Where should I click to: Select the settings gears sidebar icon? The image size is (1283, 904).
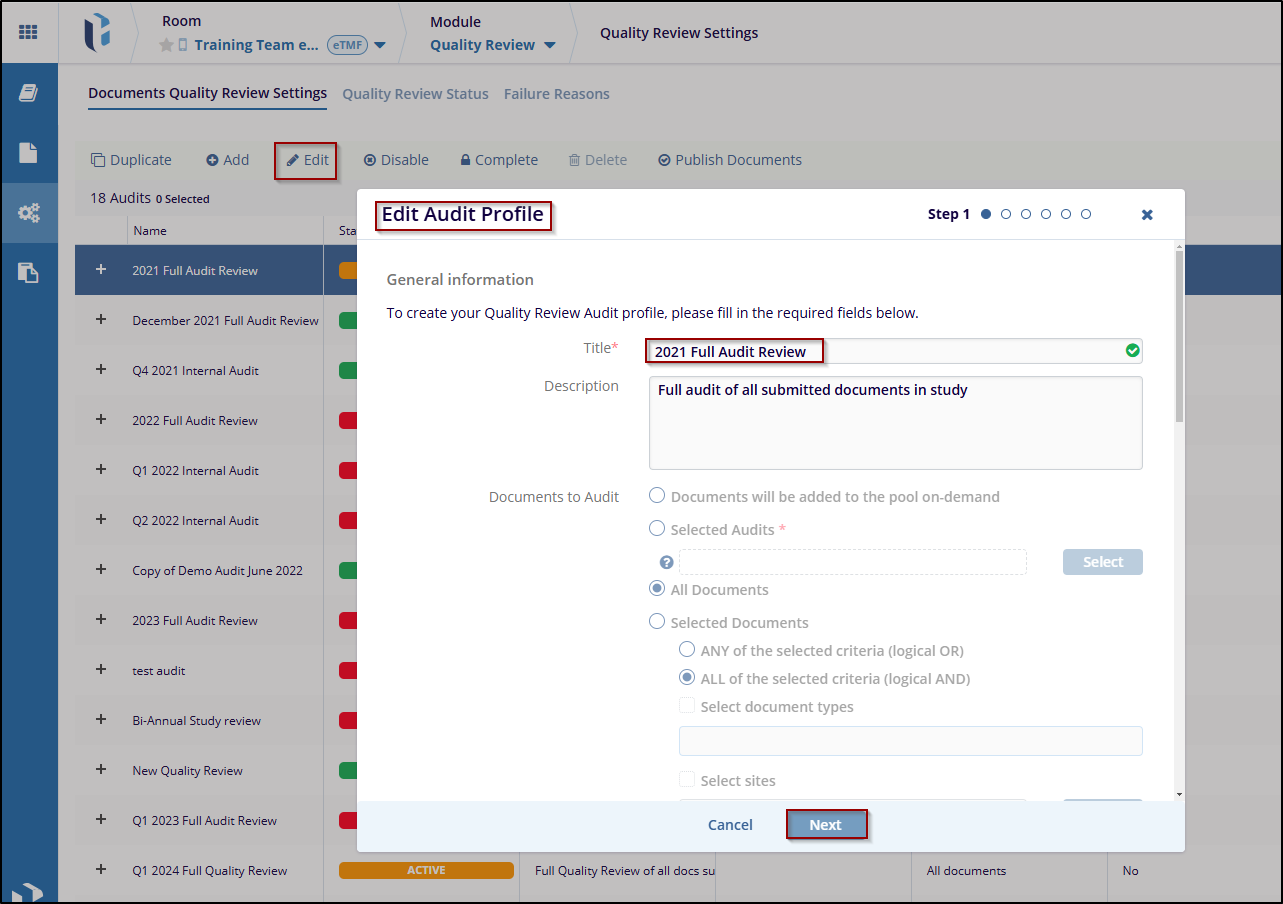click(28, 212)
